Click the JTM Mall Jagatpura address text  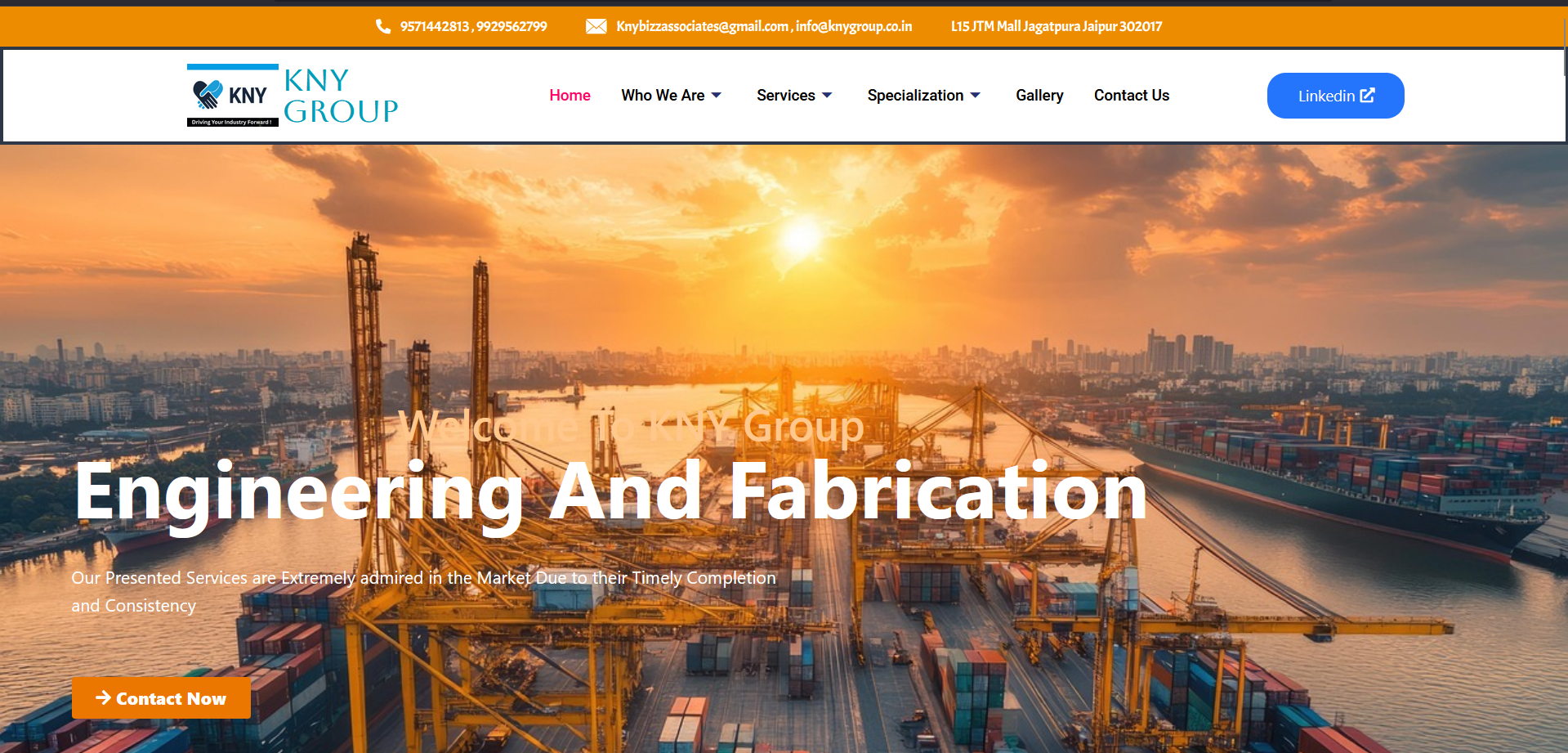(1056, 26)
